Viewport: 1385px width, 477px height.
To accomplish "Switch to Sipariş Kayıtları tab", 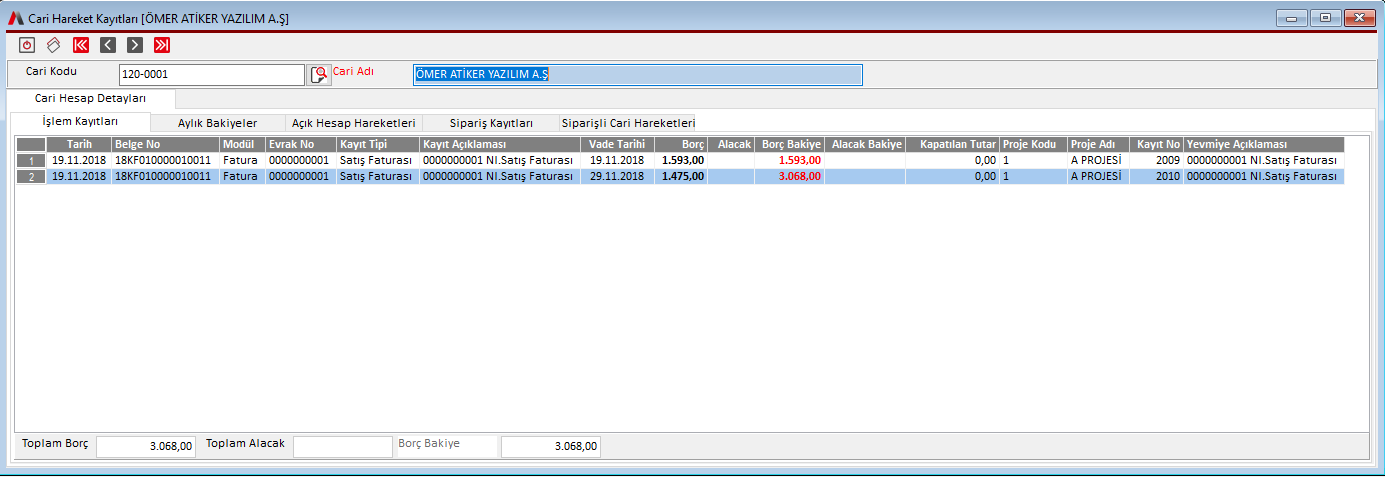I will point(491,123).
